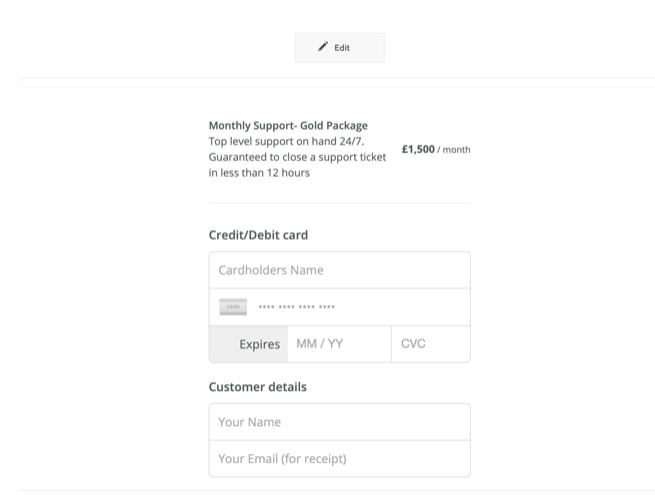655x495 pixels.
Task: Click 'Top level support on hand 24/7' text
Action: [285, 141]
